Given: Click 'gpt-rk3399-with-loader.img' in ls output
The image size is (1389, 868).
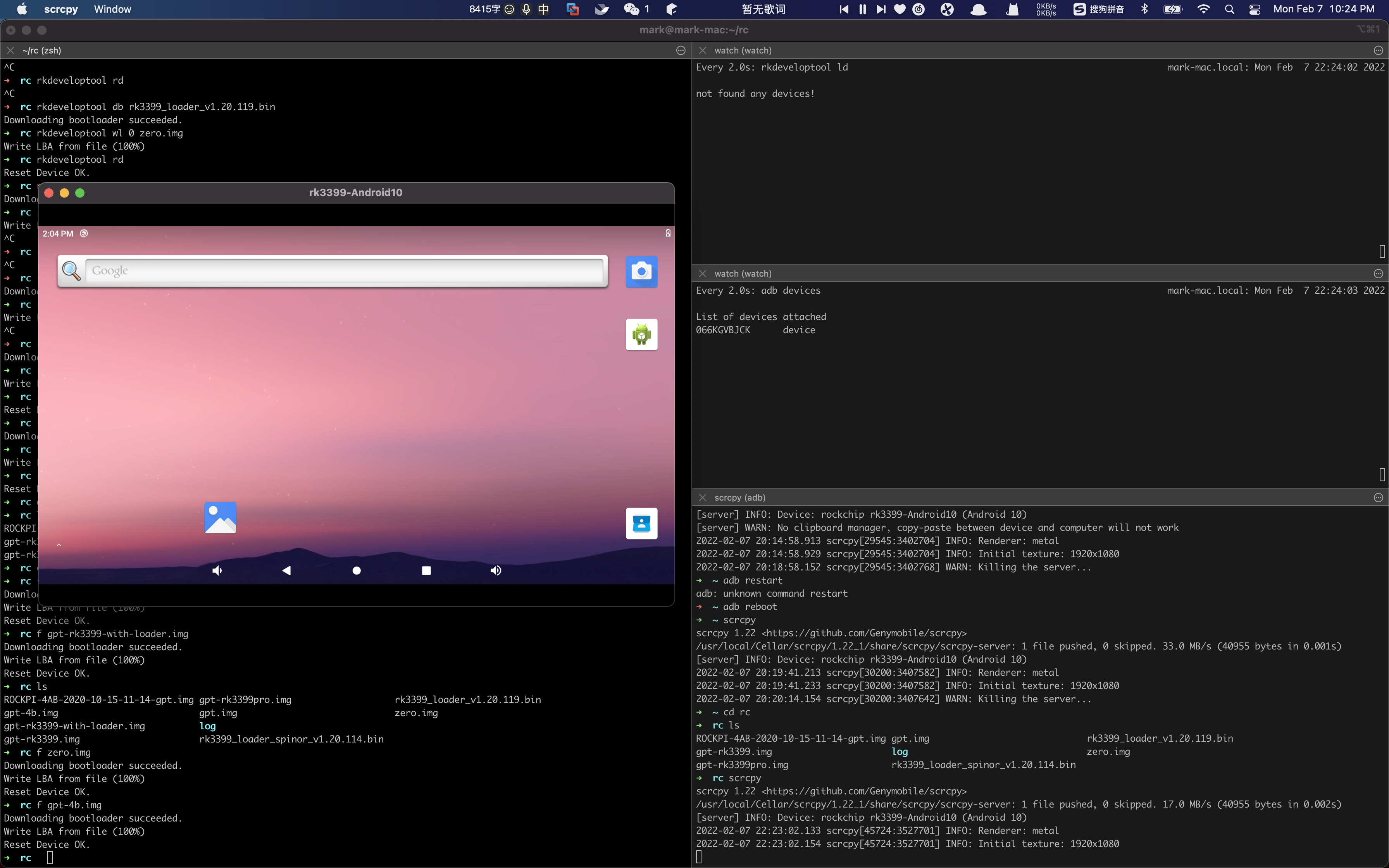Looking at the screenshot, I should [75, 726].
